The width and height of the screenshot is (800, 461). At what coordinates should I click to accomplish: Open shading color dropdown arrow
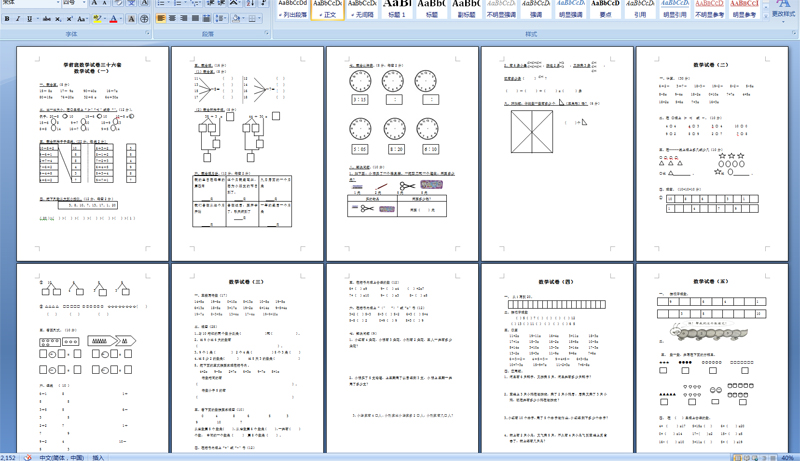tap(243, 18)
